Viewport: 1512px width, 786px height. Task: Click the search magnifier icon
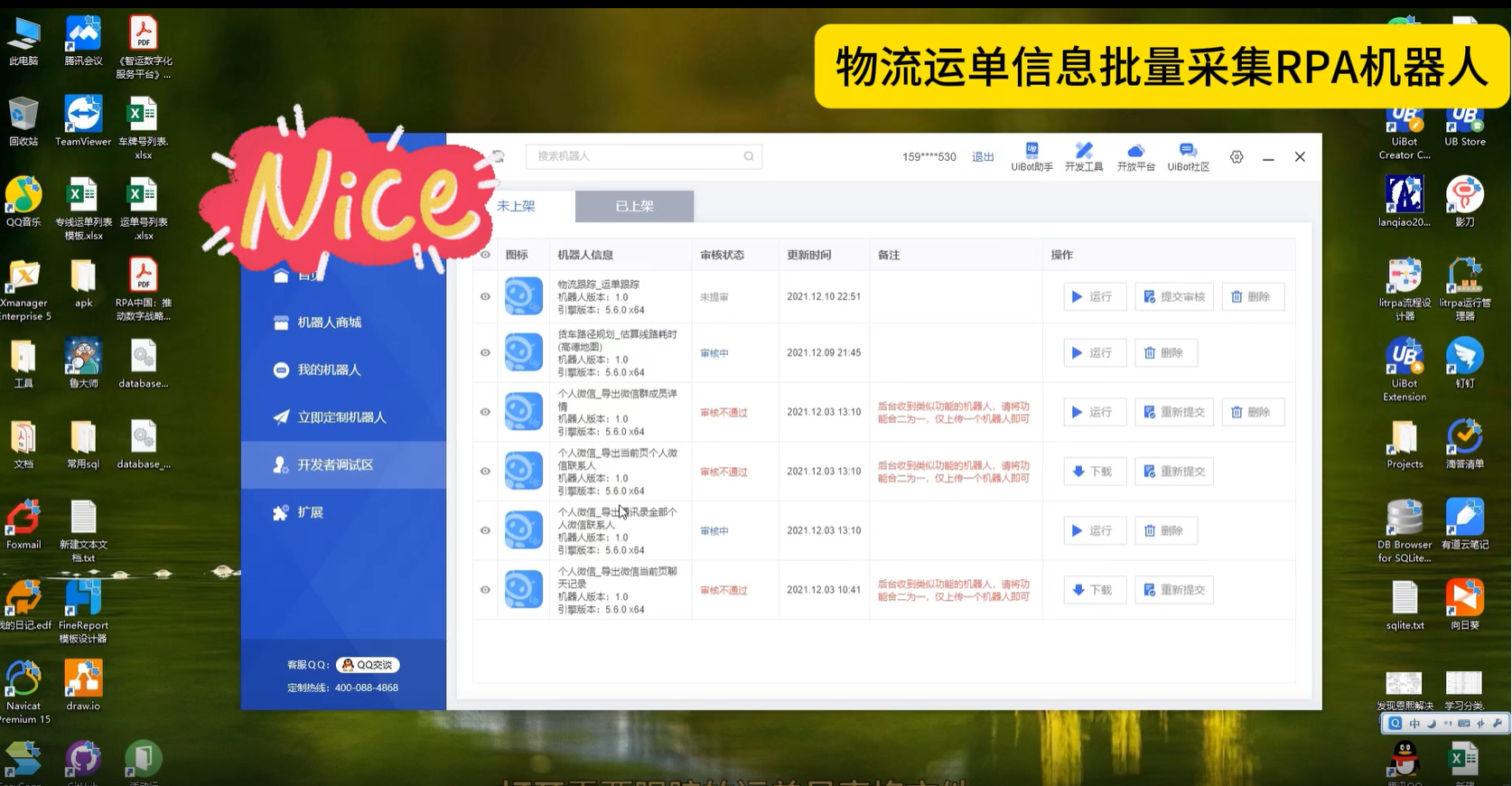point(749,156)
